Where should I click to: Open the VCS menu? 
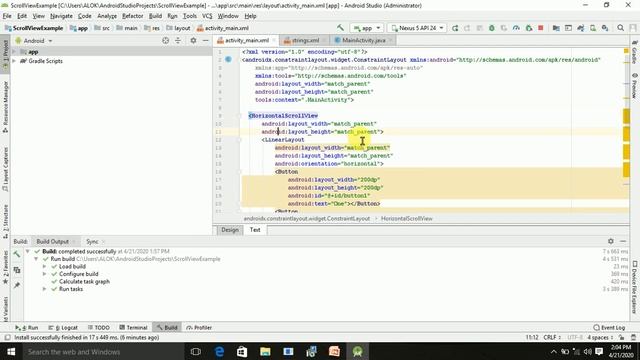[207, 16]
